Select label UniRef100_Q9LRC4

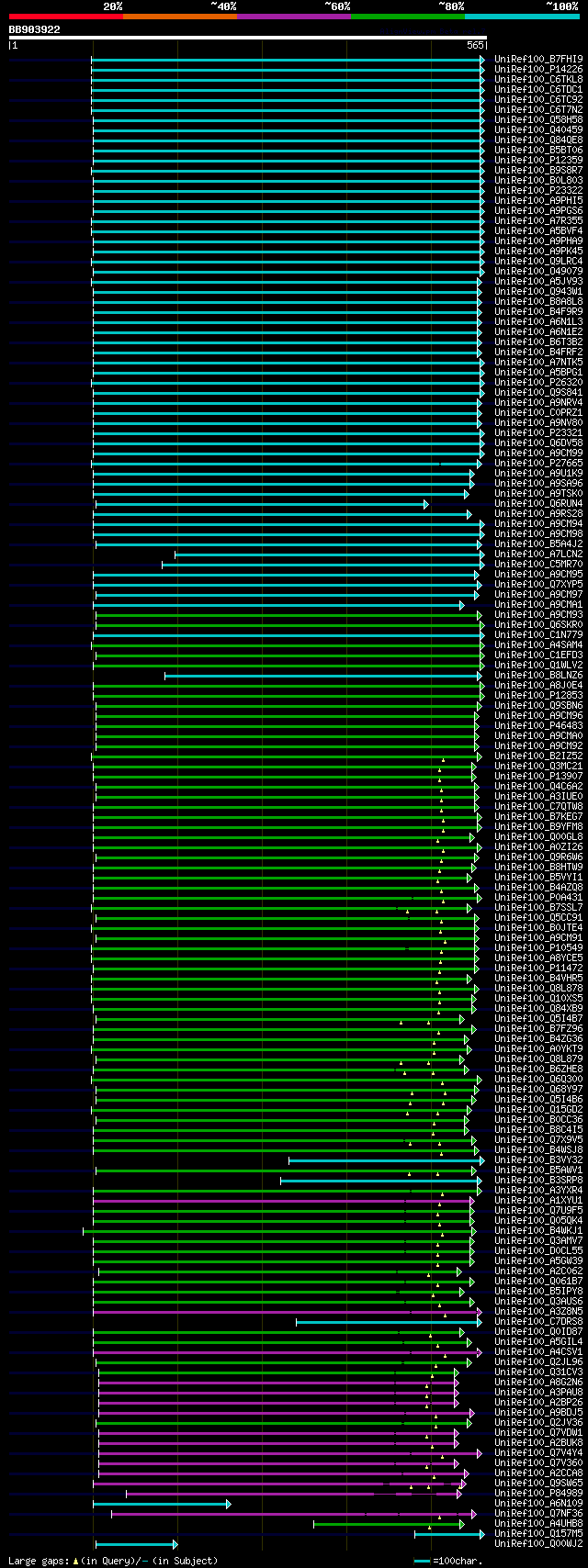[x=538, y=261]
